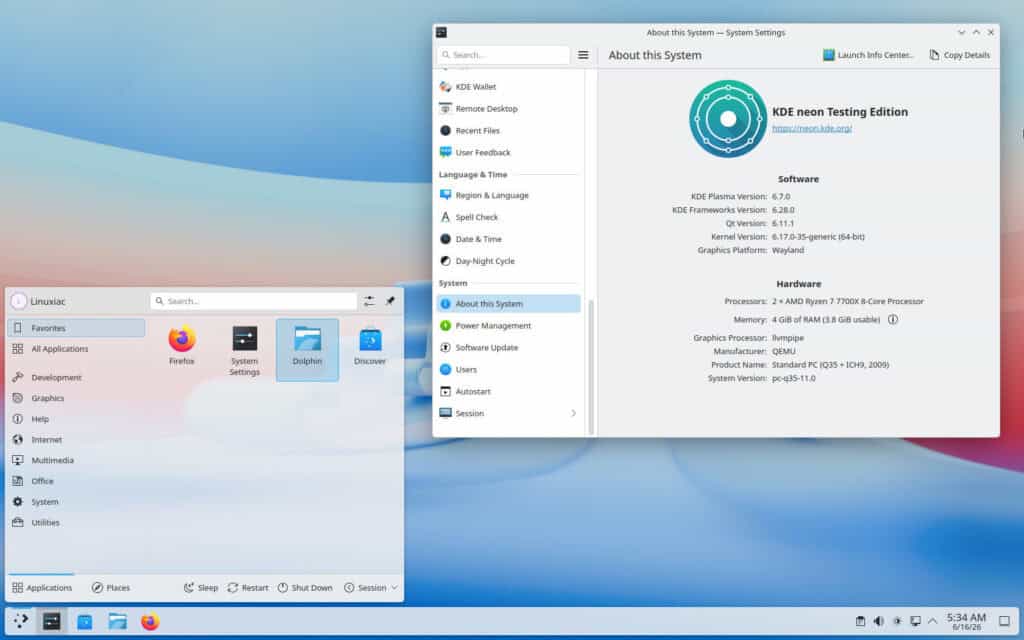Launch Dolphin from Favorites grid
1024x640 pixels.
(x=307, y=350)
